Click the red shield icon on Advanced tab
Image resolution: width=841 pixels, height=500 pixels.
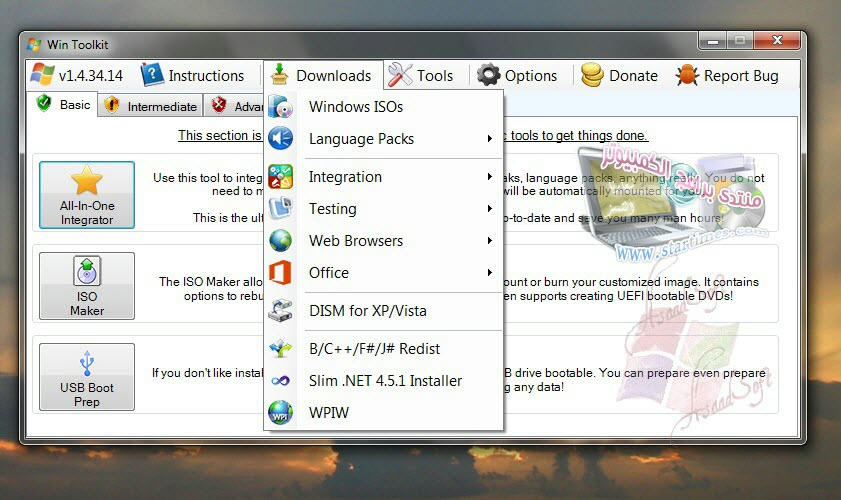(218, 105)
